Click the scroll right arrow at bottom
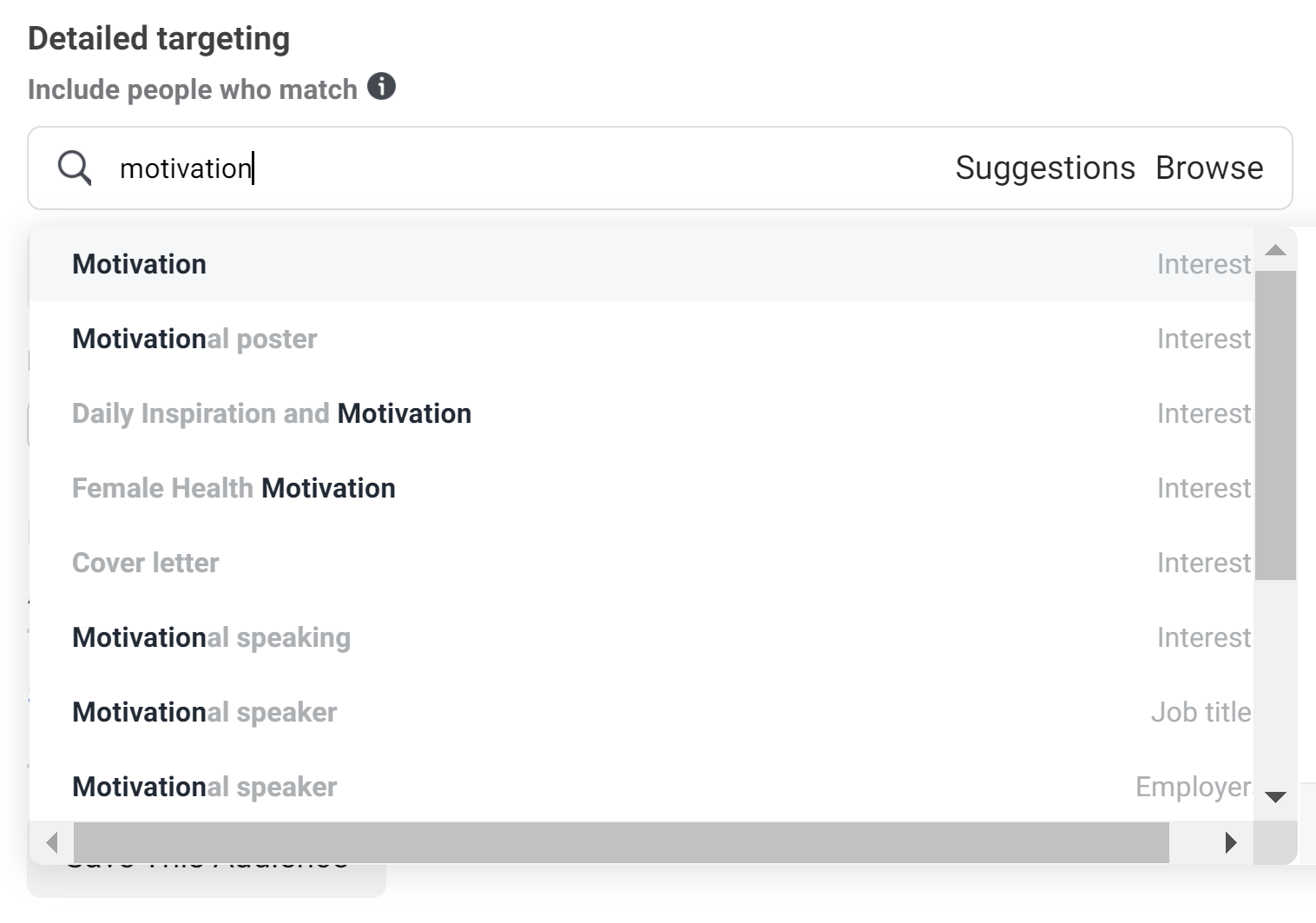 tap(1230, 842)
